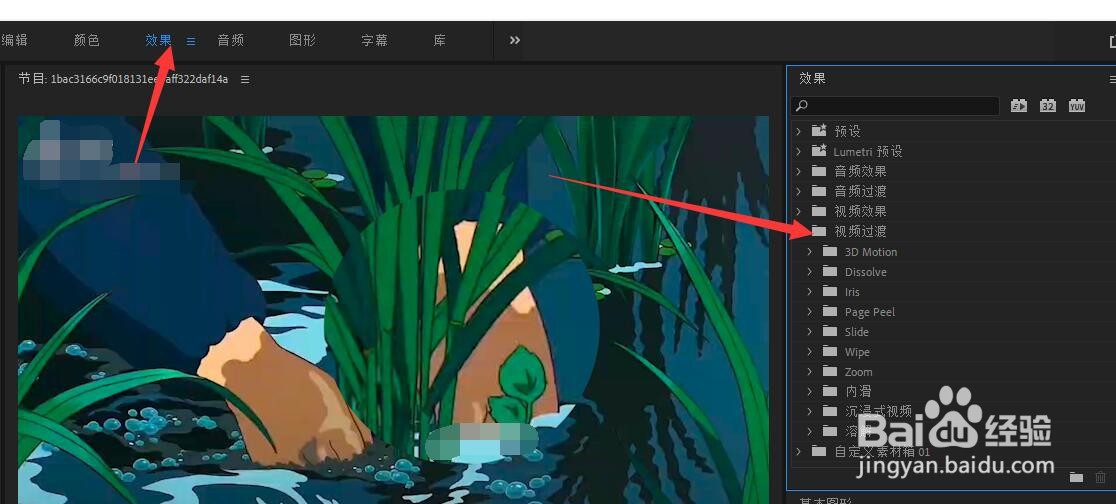The width and height of the screenshot is (1116, 504).
Task: Toggle the 32-bit color effects filter
Action: (1048, 105)
